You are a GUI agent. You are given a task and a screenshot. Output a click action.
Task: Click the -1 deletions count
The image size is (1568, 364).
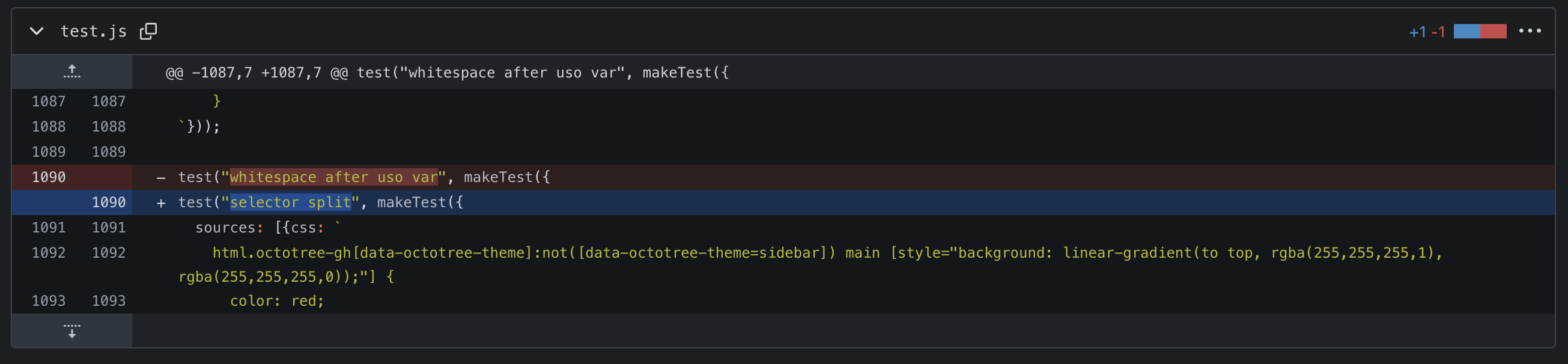click(1438, 32)
